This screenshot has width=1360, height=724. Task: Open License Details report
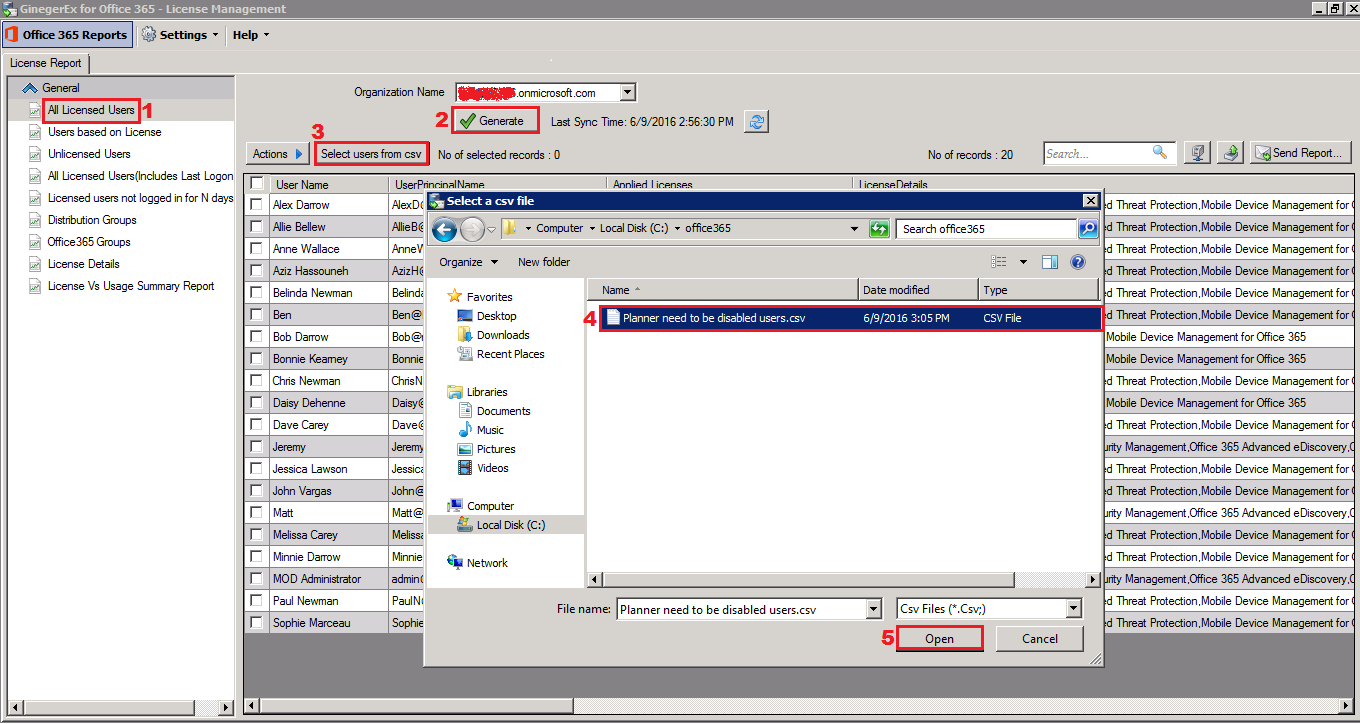[x=83, y=264]
